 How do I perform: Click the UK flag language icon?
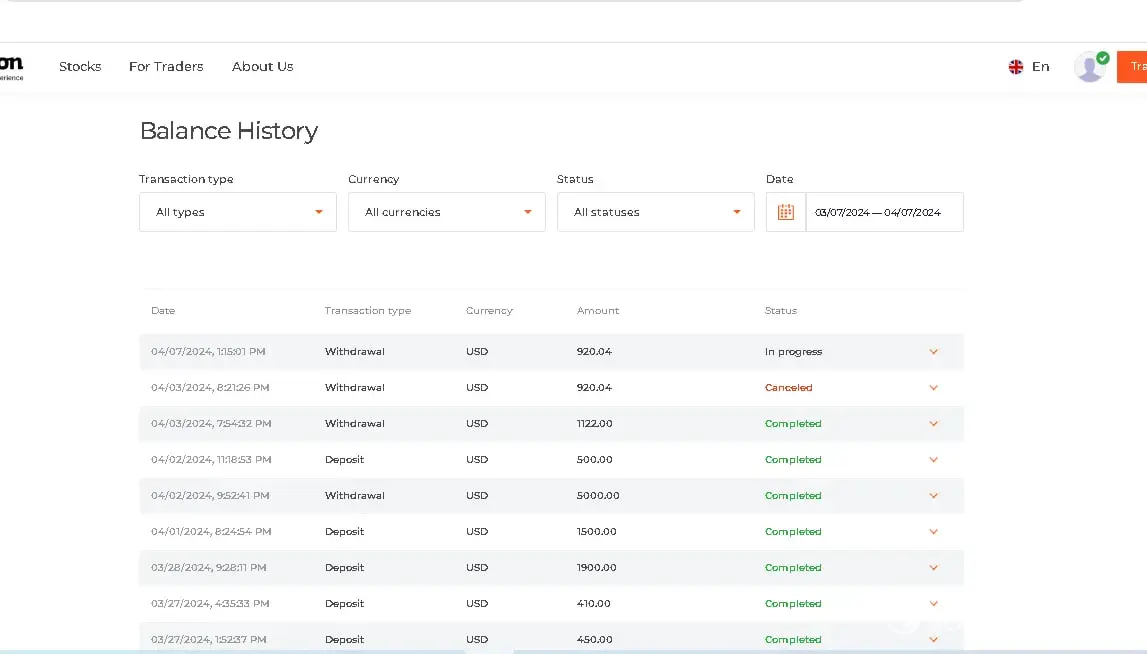(x=1016, y=67)
